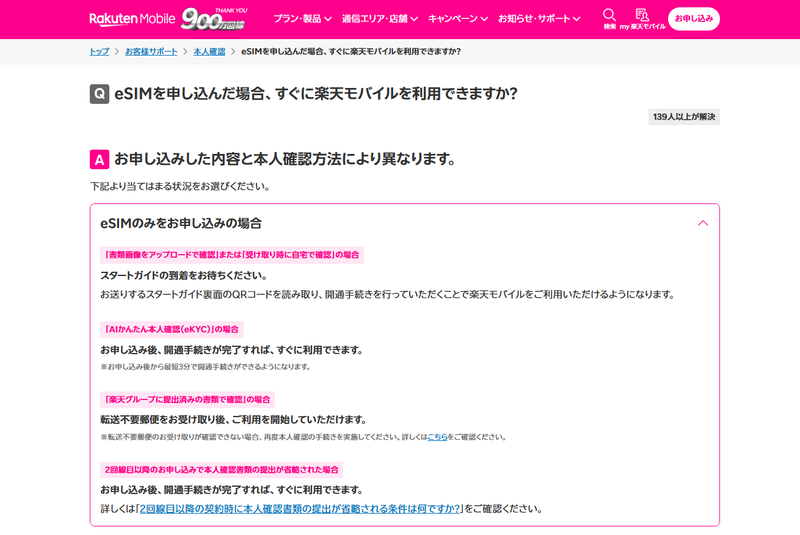Click the 900万回線 Thank You badge

(214, 19)
